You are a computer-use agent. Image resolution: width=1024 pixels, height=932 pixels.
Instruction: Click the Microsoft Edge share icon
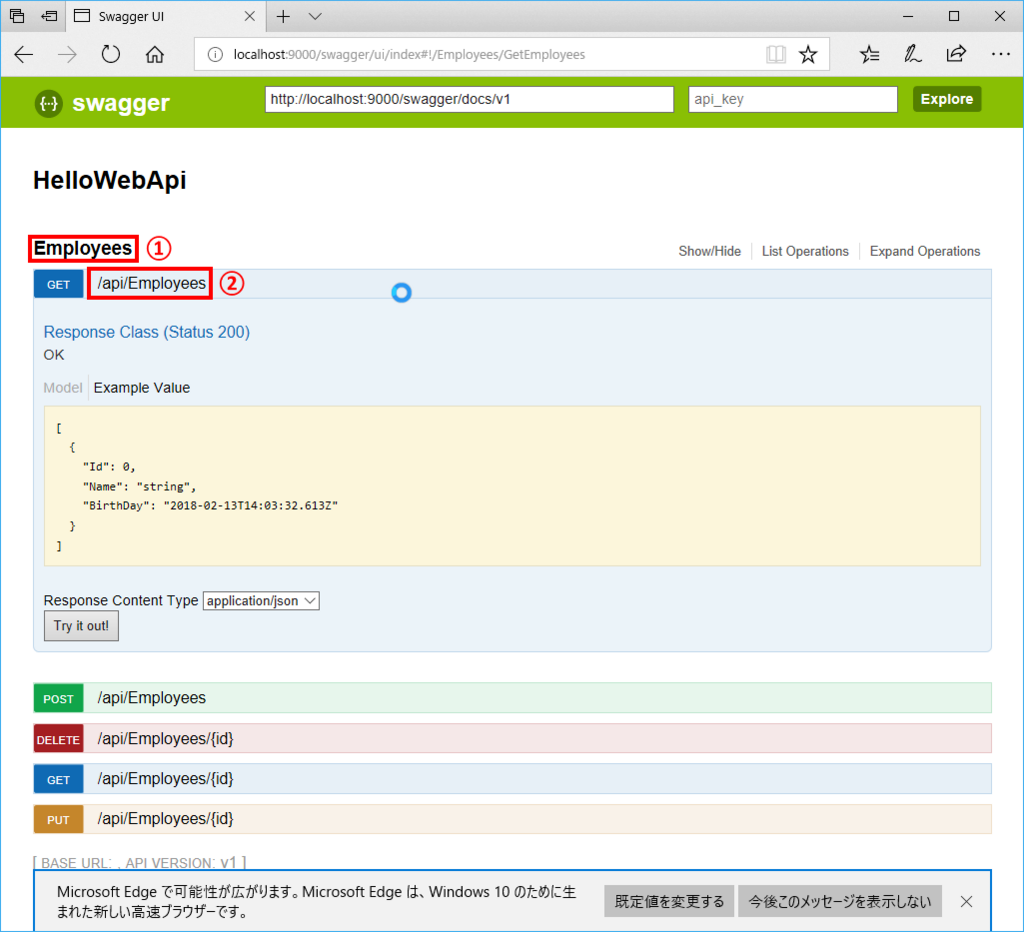point(956,54)
